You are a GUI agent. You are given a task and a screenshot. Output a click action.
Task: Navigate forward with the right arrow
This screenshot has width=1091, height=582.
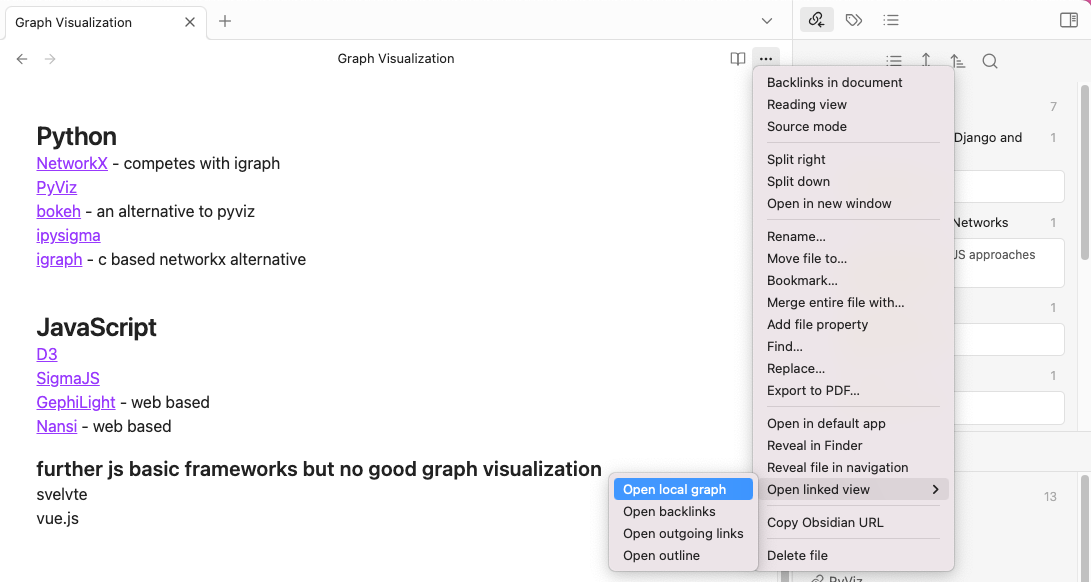pos(50,59)
